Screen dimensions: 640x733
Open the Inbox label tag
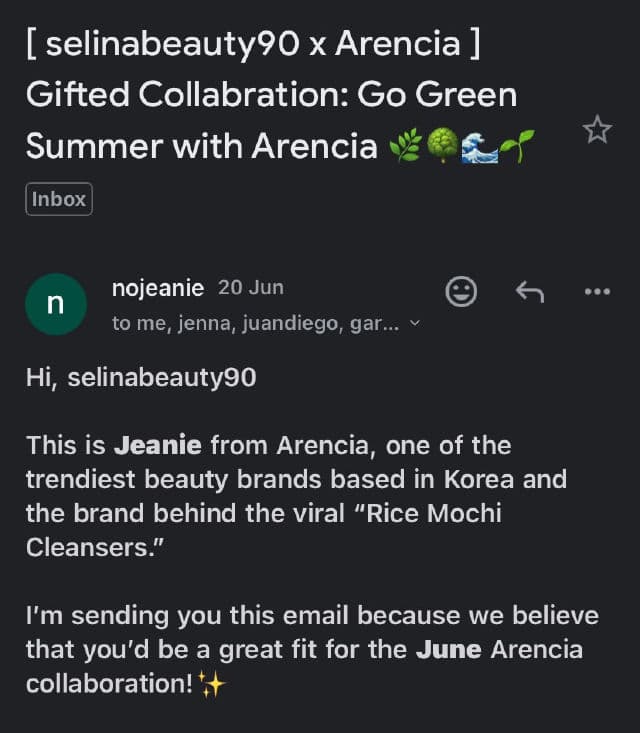pos(58,199)
